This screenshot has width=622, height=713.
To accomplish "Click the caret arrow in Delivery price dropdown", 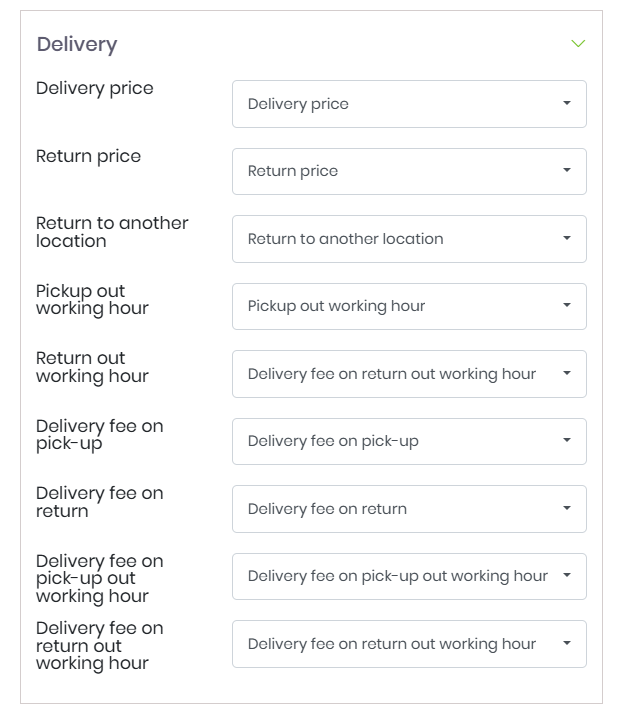I will click(x=567, y=104).
